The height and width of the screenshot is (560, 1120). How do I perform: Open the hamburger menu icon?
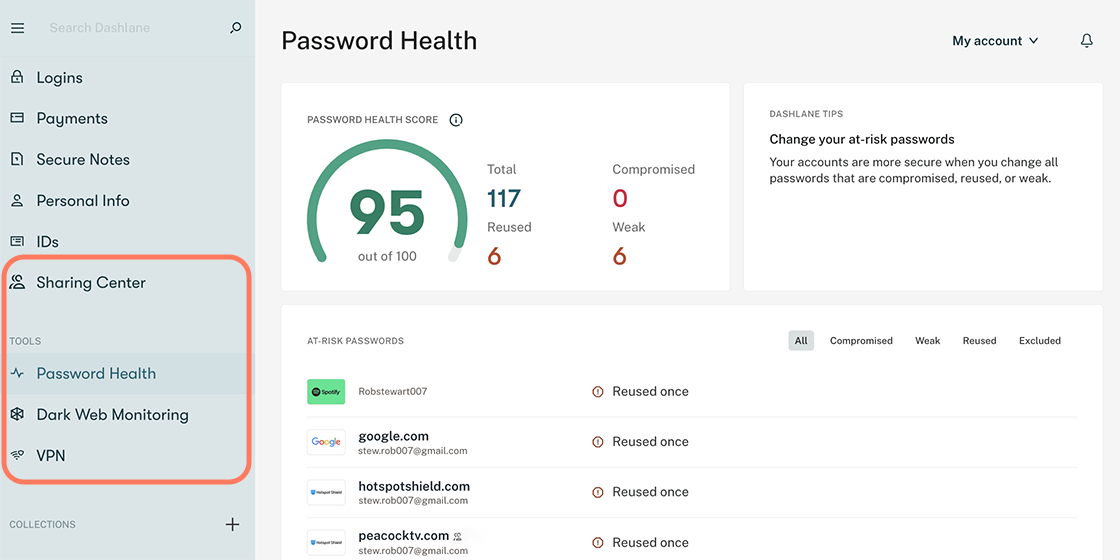17,28
